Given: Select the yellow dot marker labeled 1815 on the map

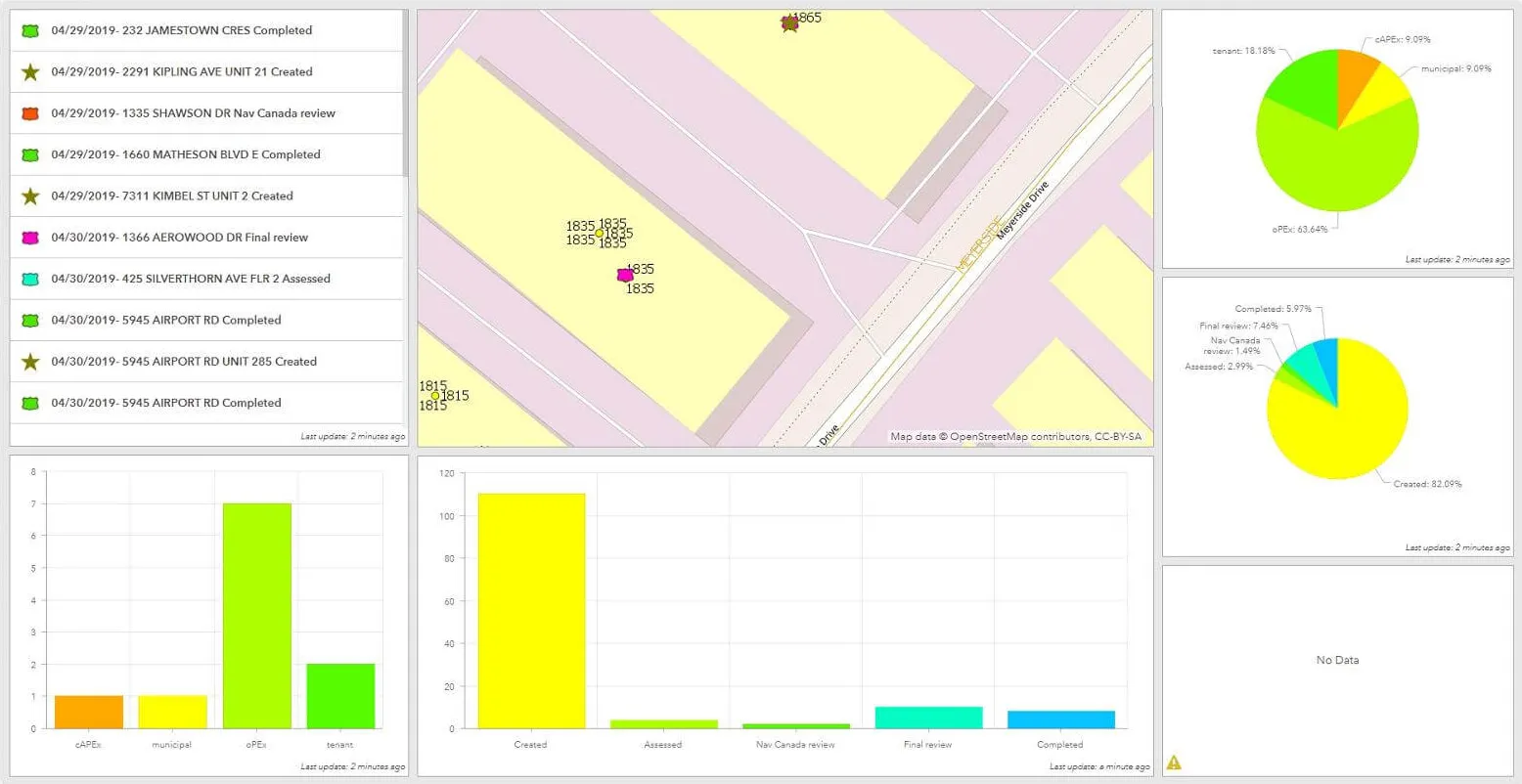Looking at the screenshot, I should [x=435, y=396].
